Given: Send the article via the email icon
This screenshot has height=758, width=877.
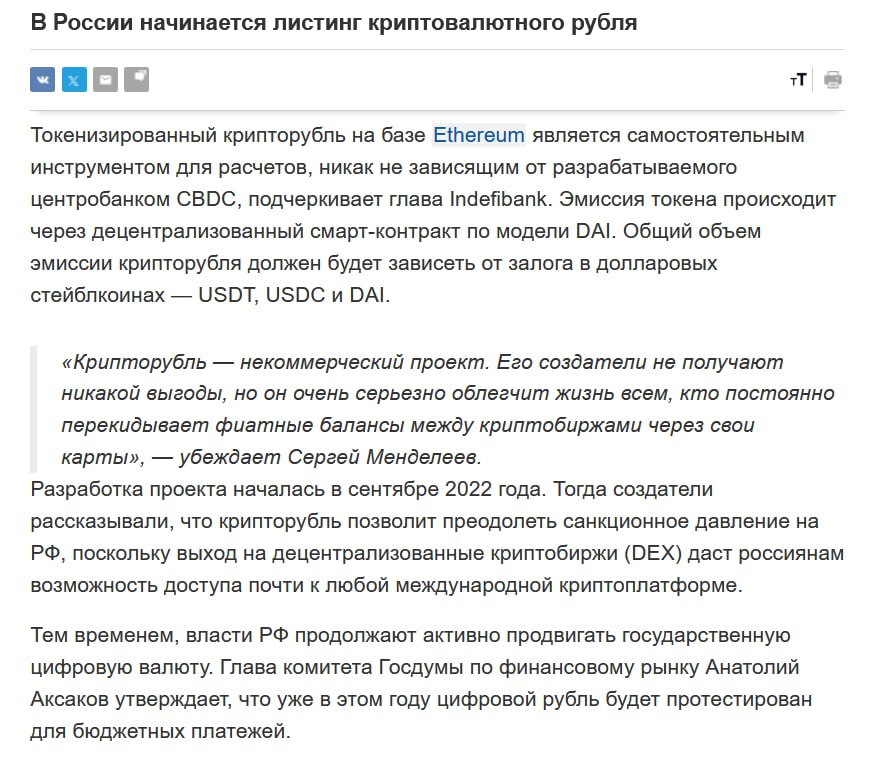Looking at the screenshot, I should coord(105,79).
